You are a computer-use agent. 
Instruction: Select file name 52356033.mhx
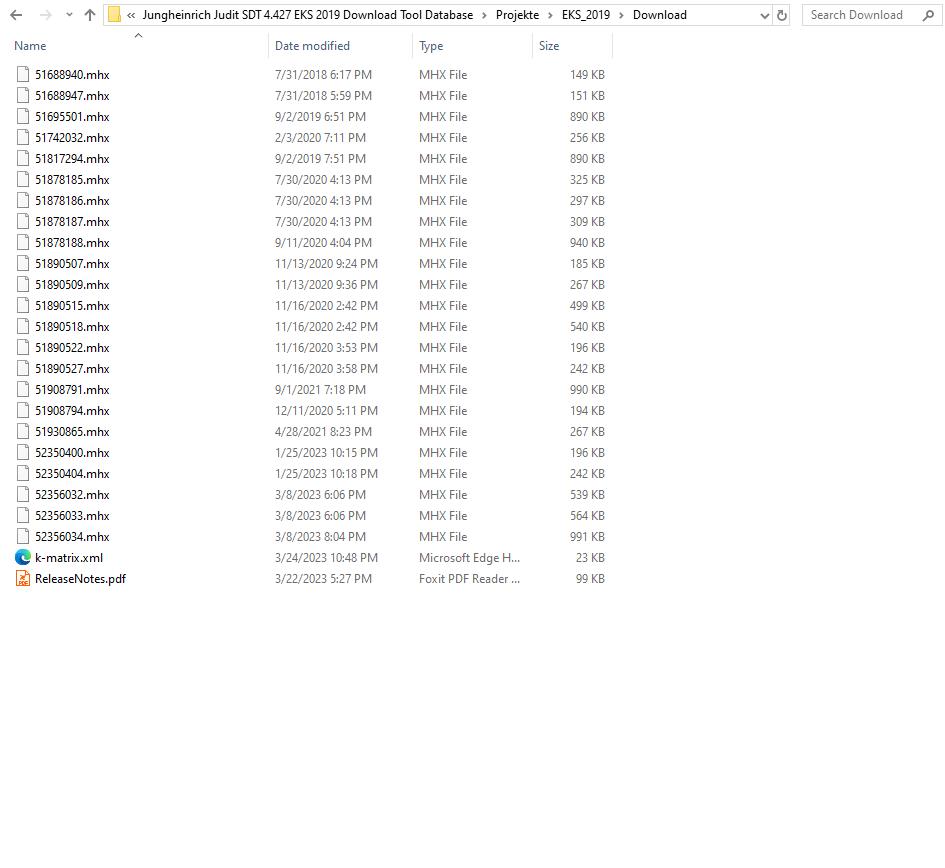pyautogui.click(x=72, y=515)
